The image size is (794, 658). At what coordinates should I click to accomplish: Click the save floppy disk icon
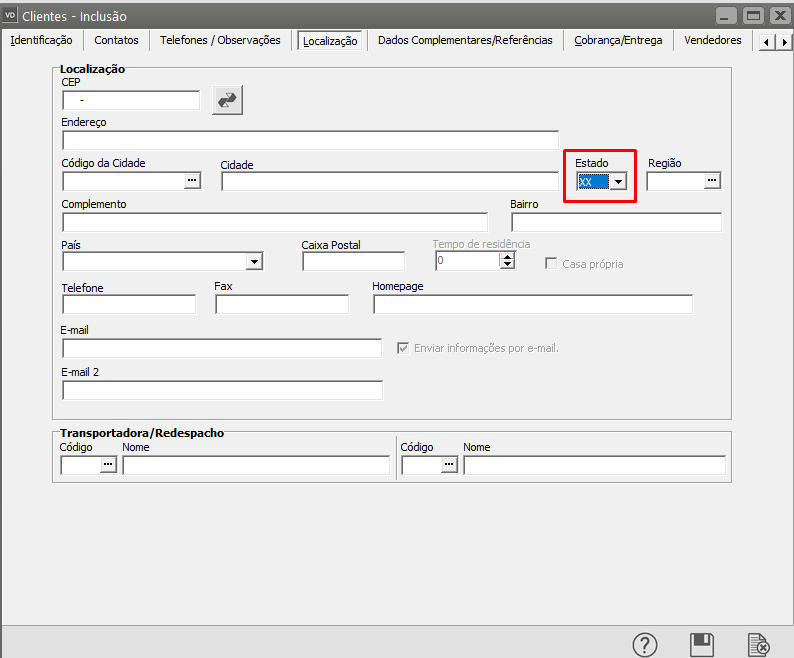[702, 645]
